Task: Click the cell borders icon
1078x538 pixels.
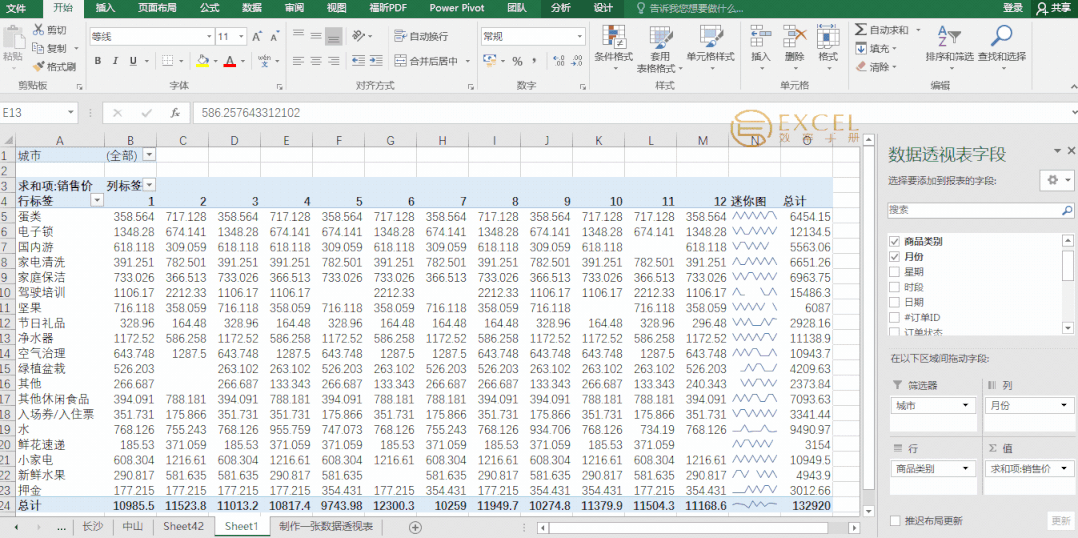Action: click(168, 61)
